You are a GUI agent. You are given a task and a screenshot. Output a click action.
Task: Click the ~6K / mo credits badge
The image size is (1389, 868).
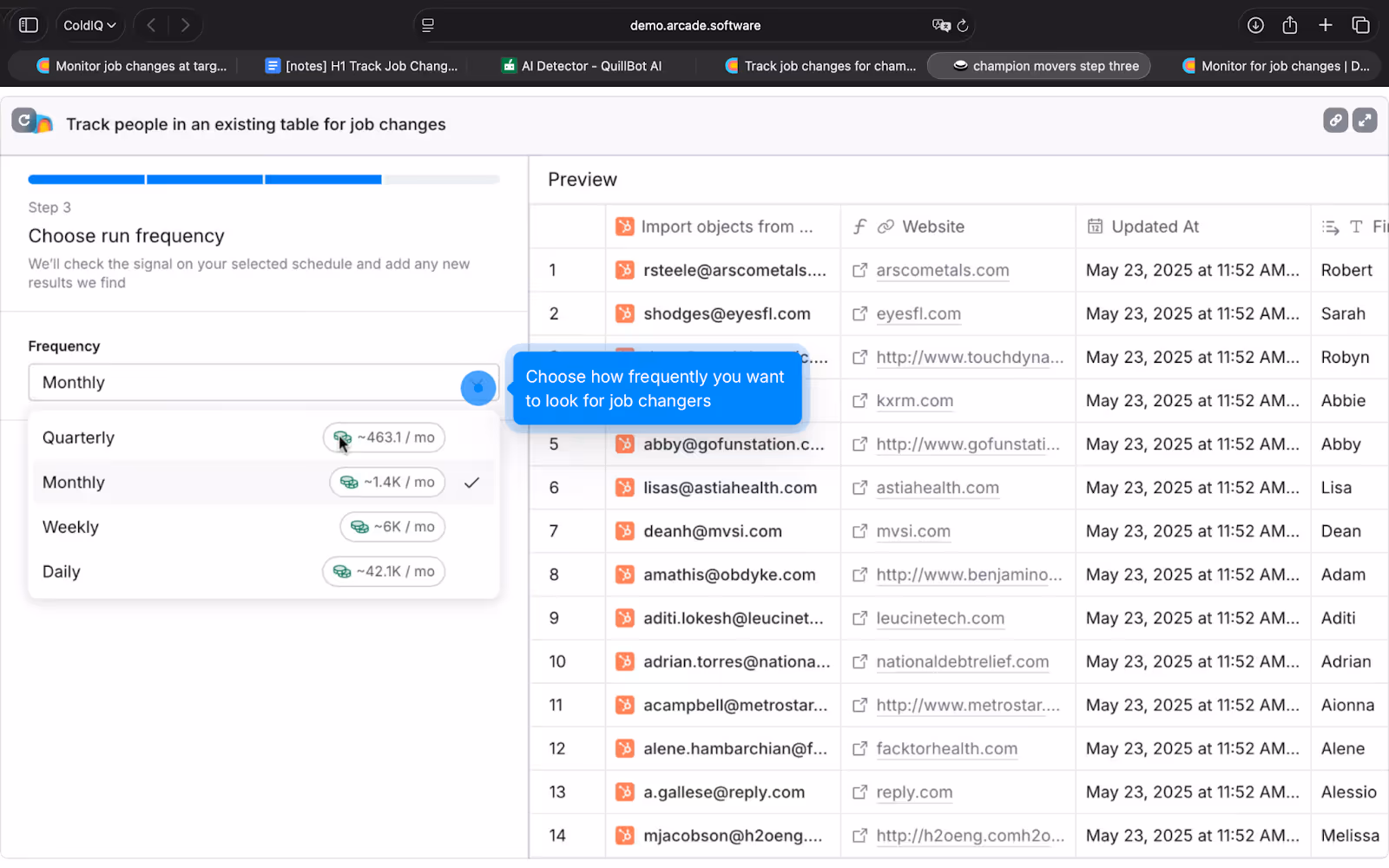click(392, 527)
